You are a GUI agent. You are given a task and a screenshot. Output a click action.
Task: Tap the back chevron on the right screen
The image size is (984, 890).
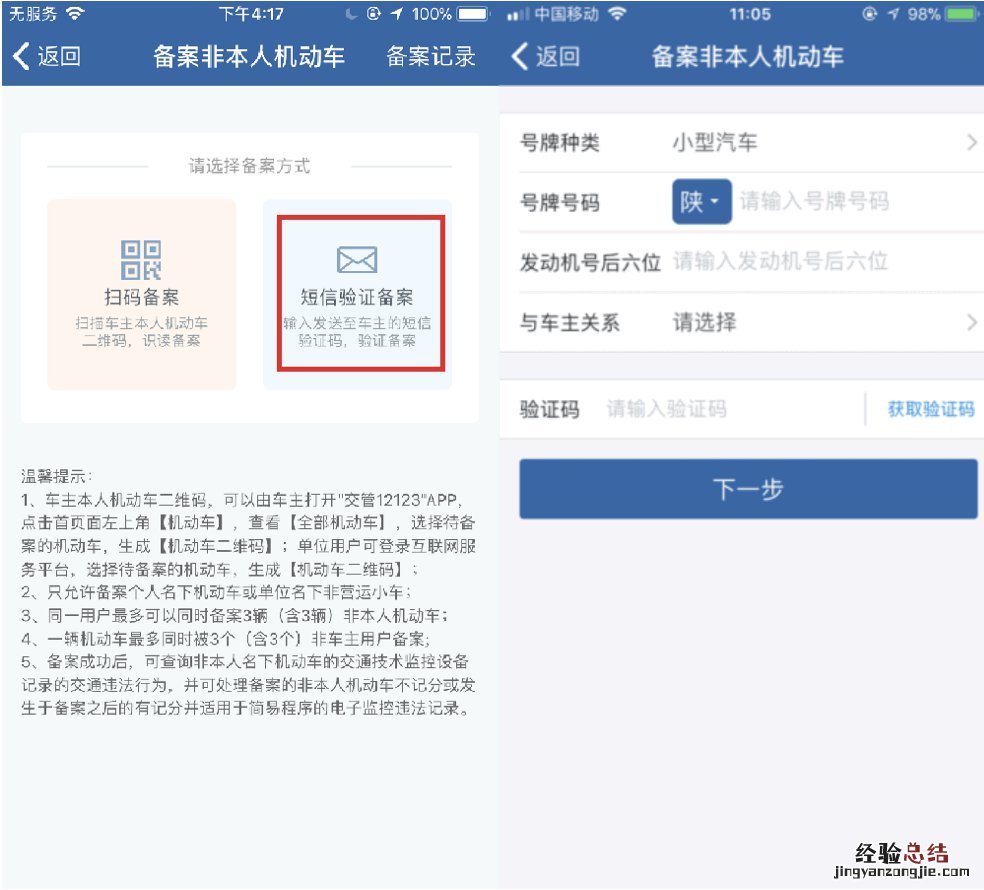(520, 56)
